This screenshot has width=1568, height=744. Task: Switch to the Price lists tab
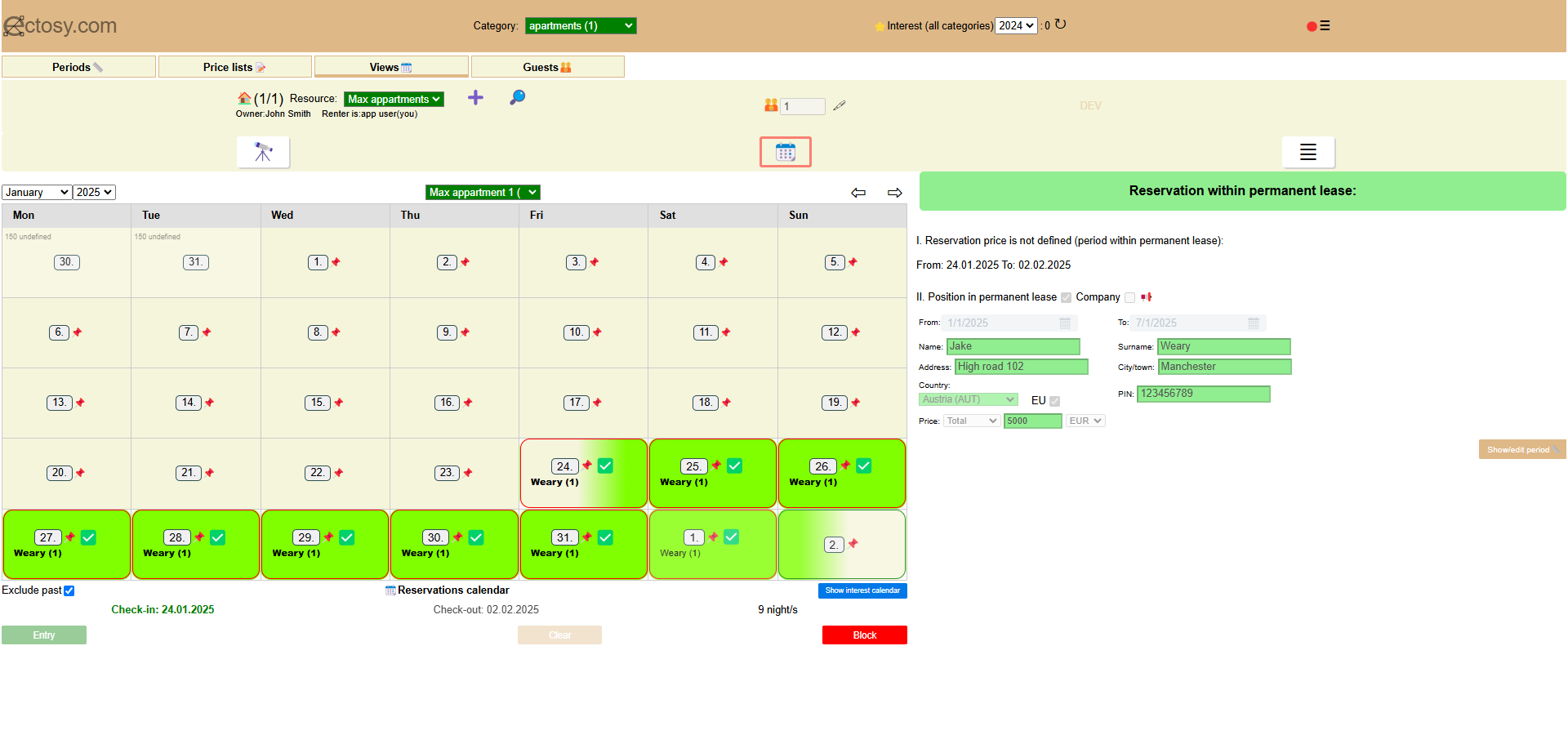click(x=234, y=67)
